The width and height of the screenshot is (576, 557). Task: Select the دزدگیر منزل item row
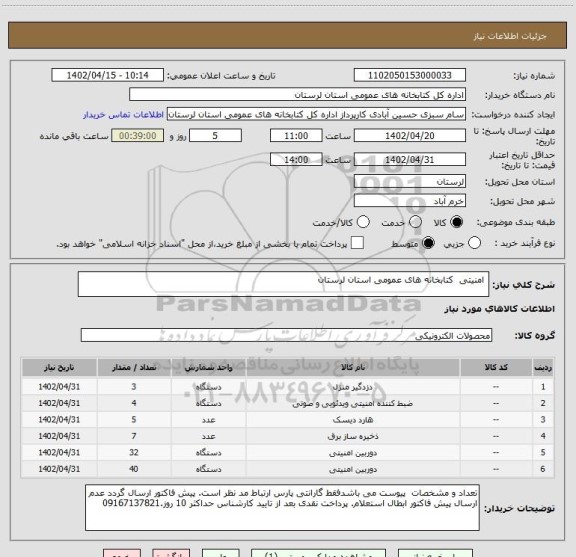[x=288, y=387]
